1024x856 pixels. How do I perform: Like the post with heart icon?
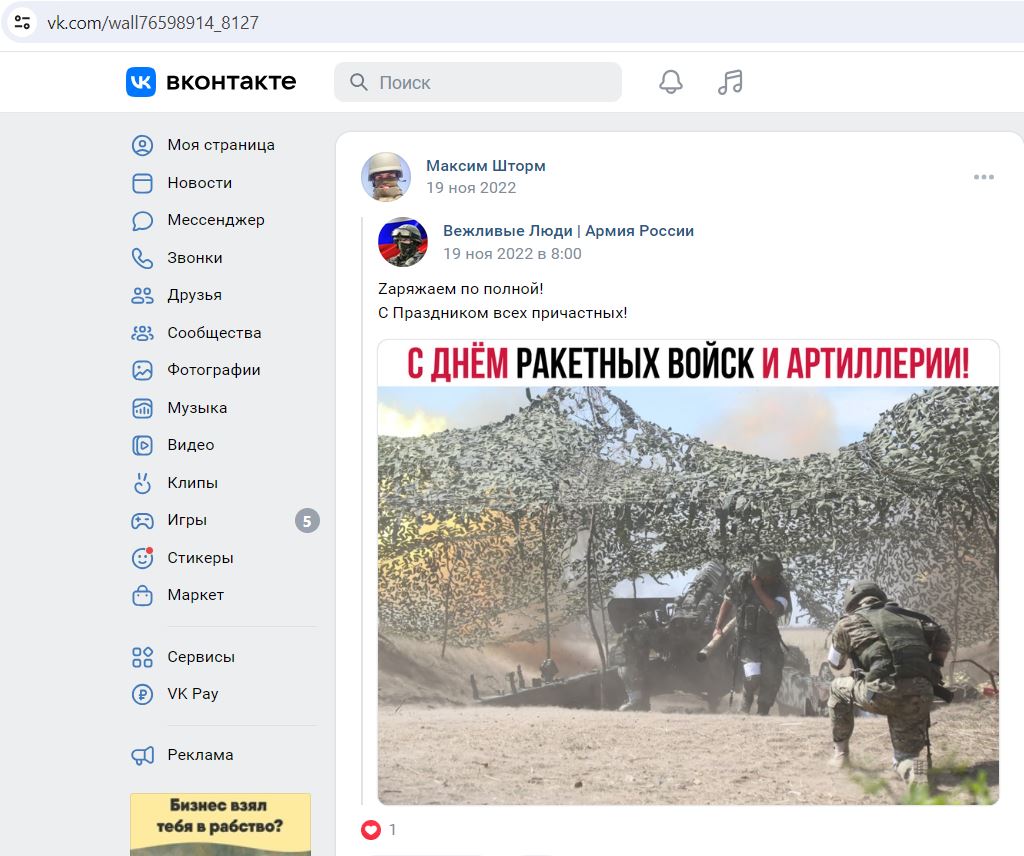(x=371, y=830)
